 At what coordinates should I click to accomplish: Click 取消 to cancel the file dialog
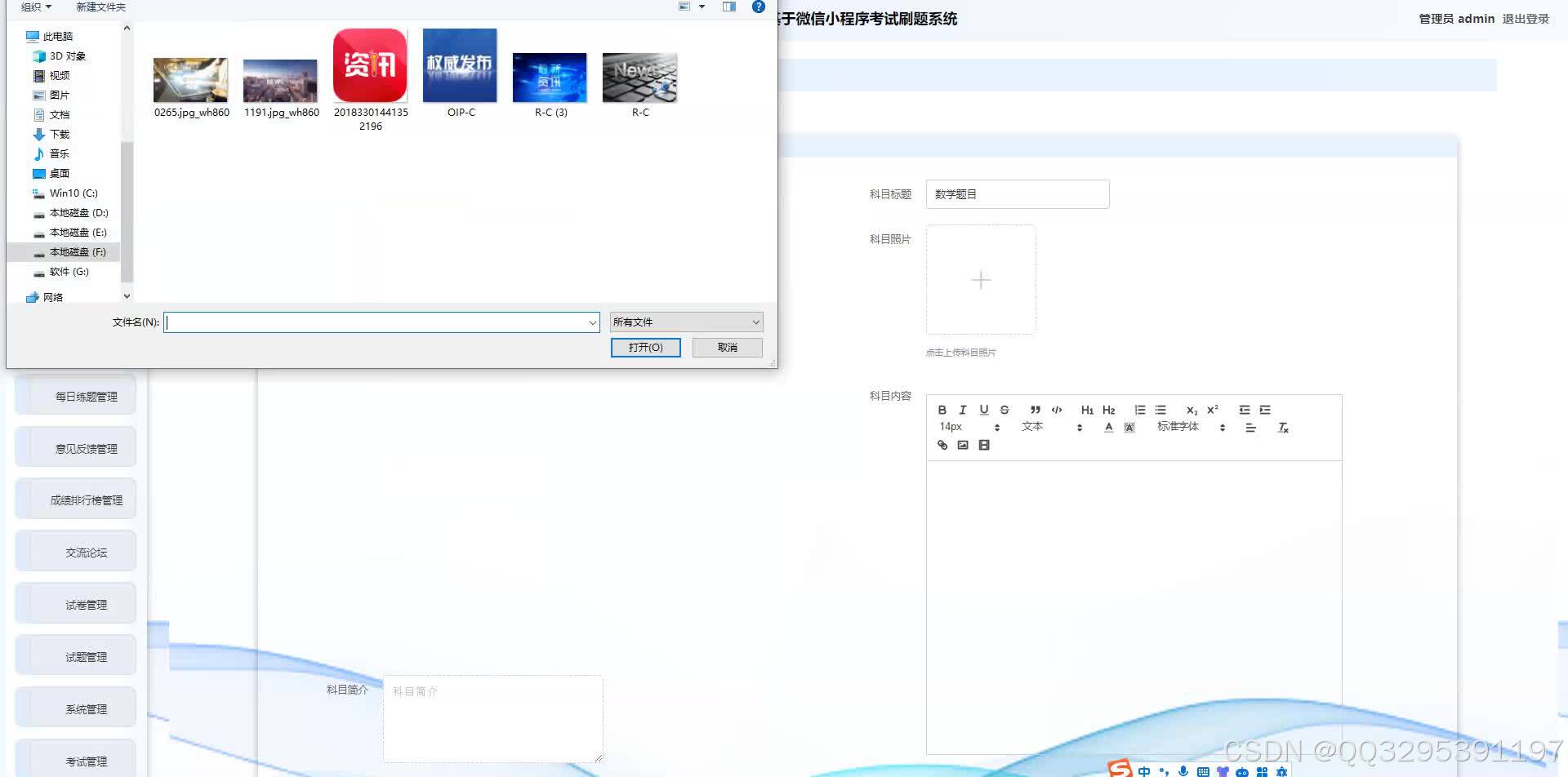click(x=726, y=347)
